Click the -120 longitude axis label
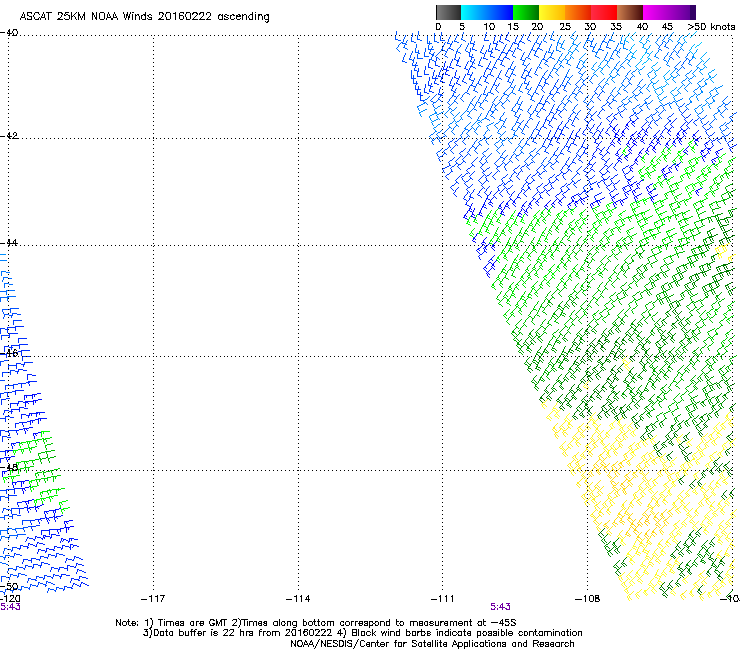The width and height of the screenshot is (740, 650). (10, 599)
